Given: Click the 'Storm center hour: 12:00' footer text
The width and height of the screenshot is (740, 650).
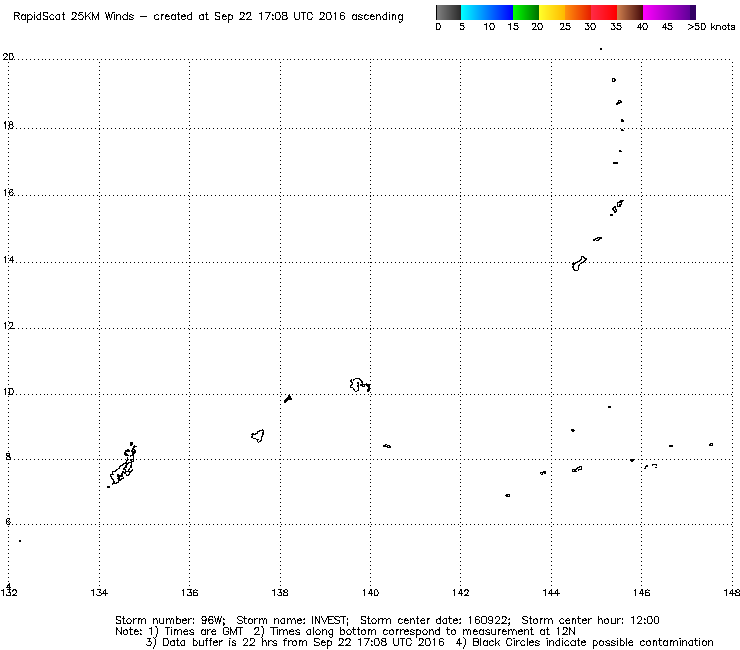Looking at the screenshot, I should click(x=590, y=620).
